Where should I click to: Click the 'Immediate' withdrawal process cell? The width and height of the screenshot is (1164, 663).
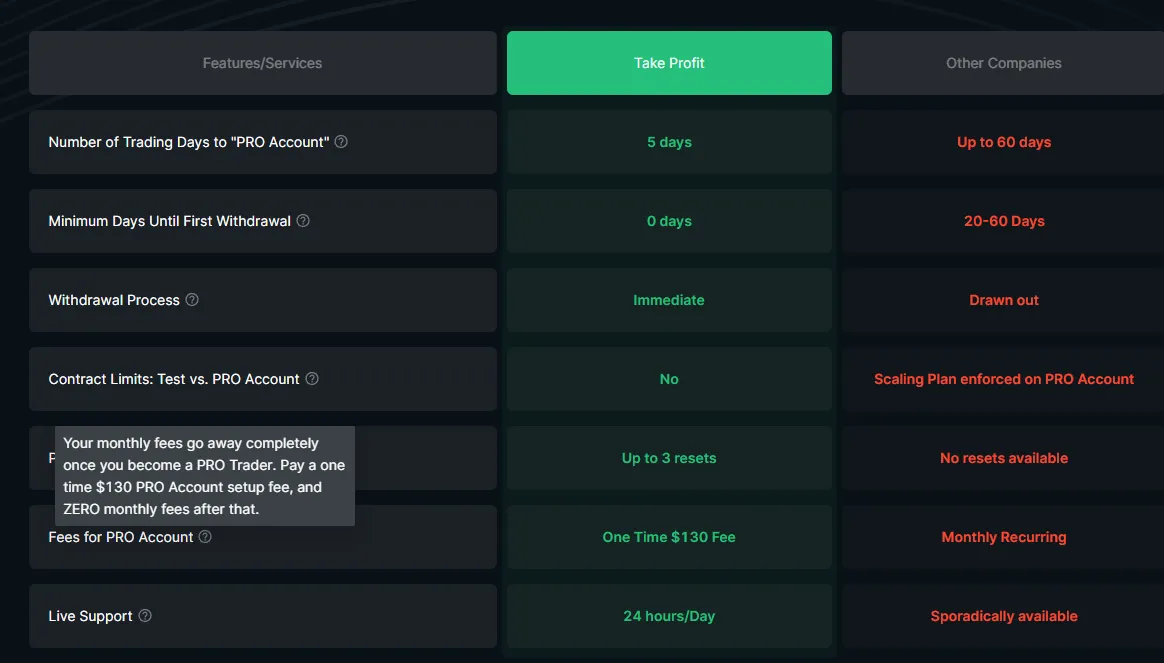coord(669,300)
